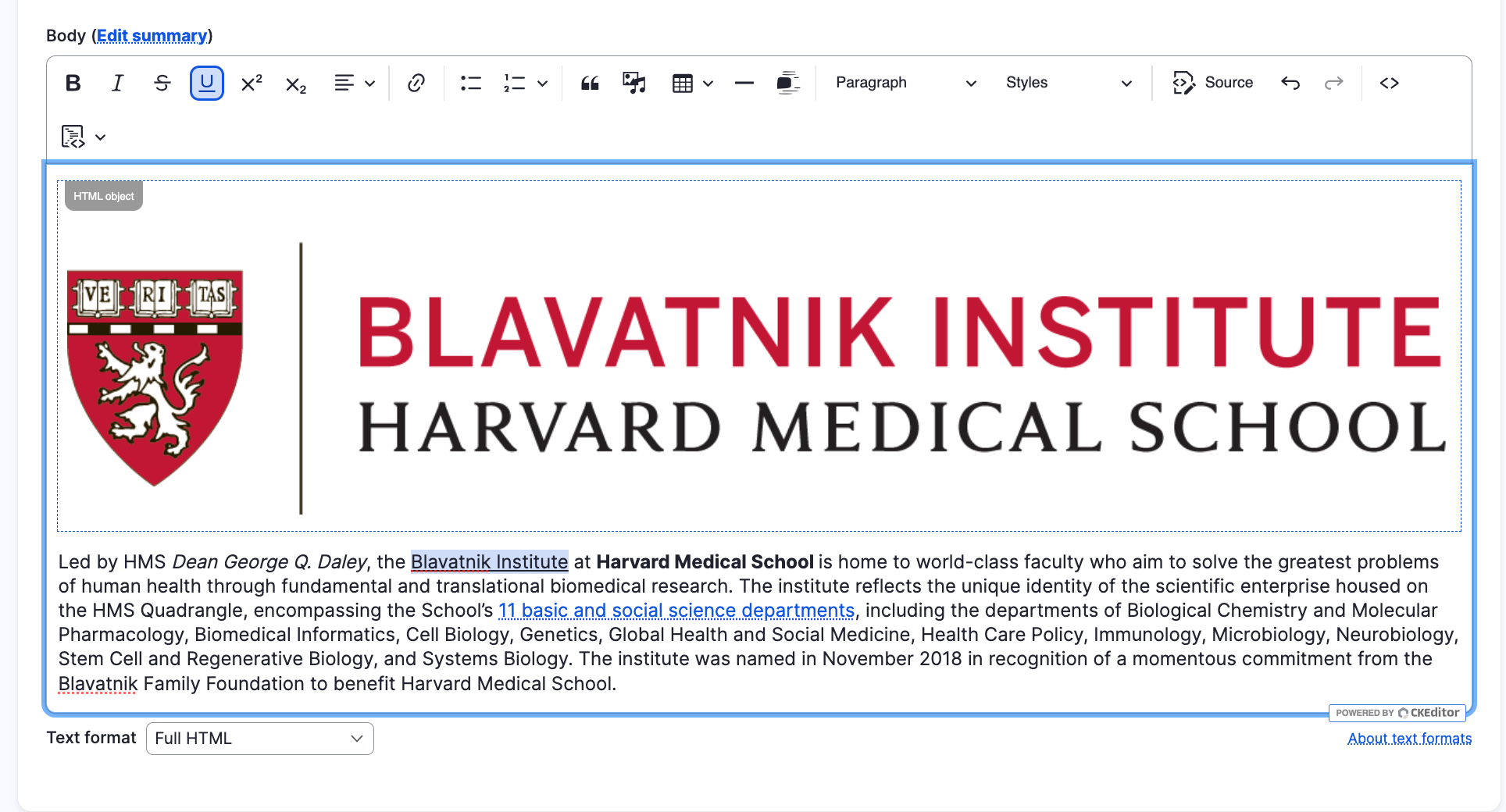The width and height of the screenshot is (1506, 812).
Task: Open the Styles dropdown
Action: (1069, 83)
